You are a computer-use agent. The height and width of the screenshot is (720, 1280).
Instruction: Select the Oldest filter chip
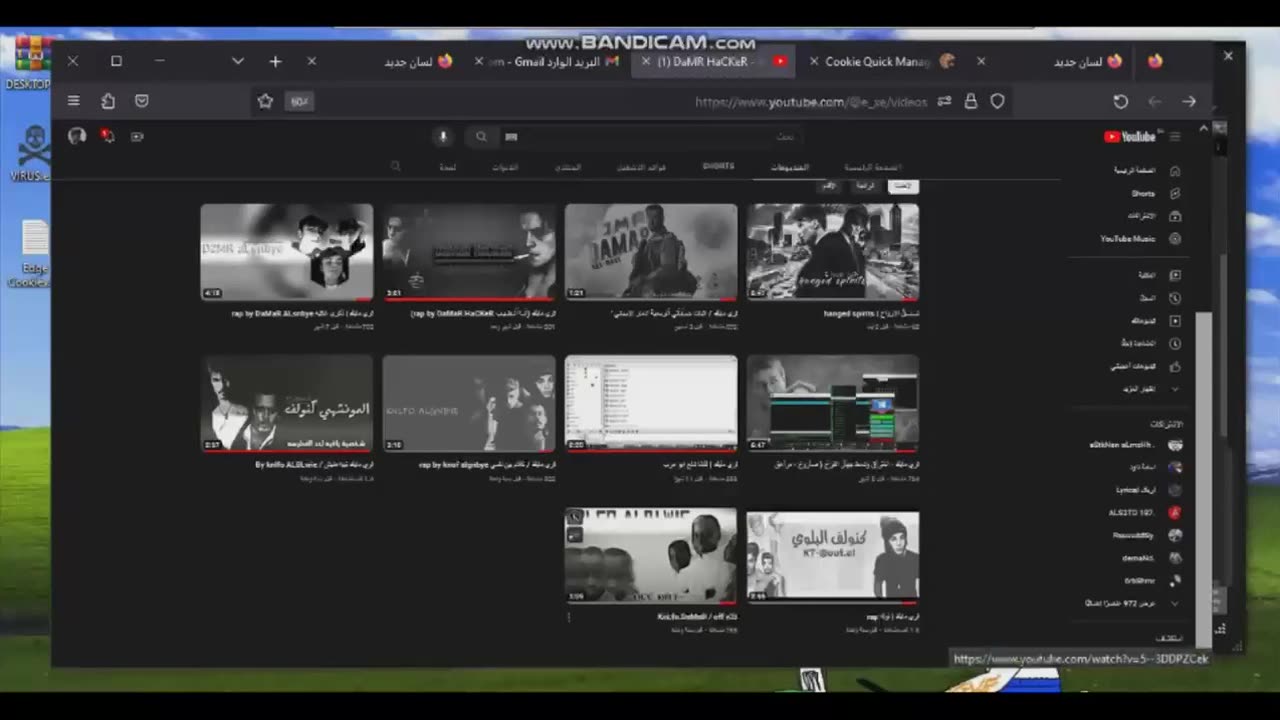[x=829, y=186]
